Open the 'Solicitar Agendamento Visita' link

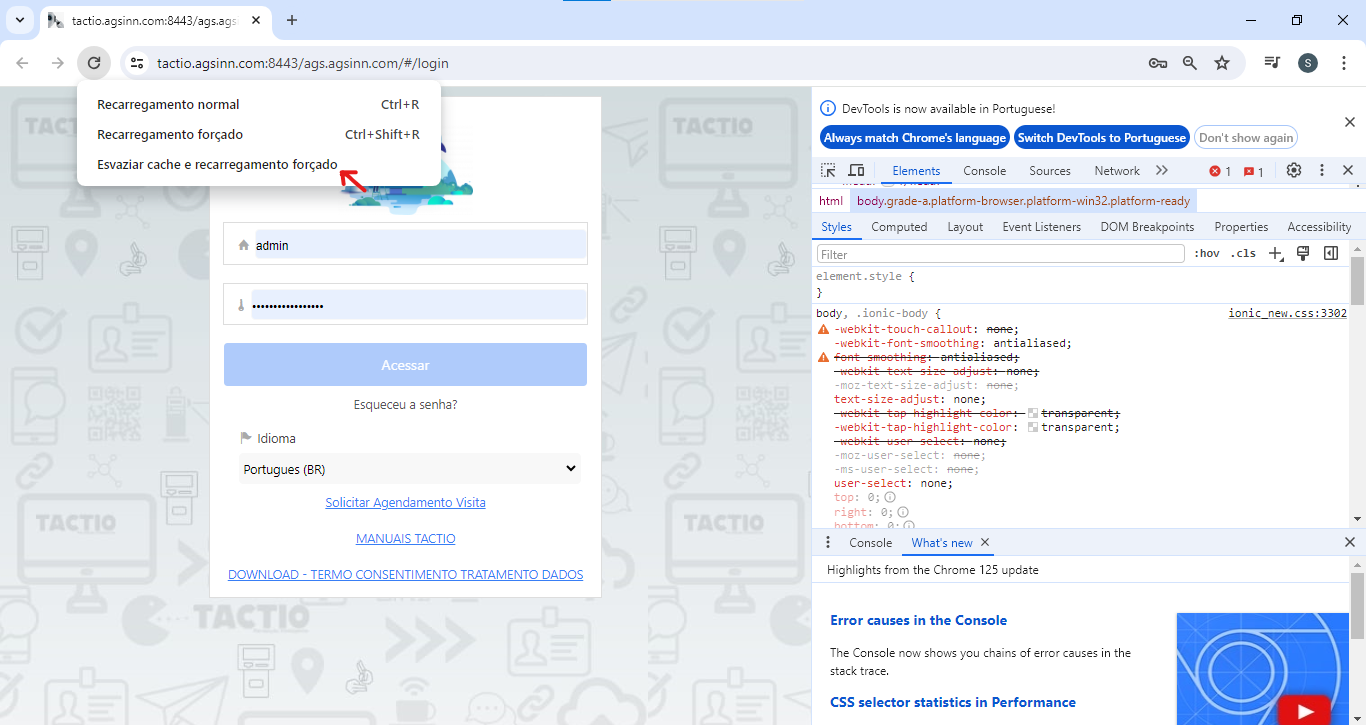(x=405, y=503)
